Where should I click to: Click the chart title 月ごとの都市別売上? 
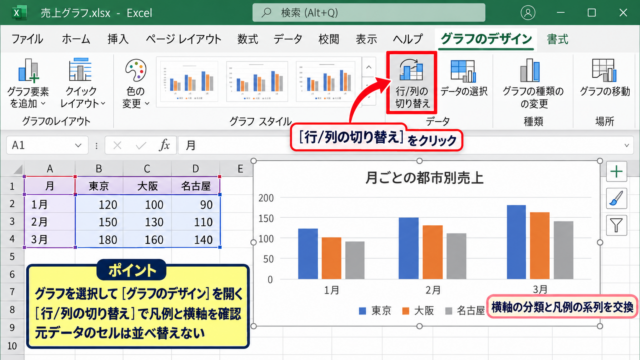click(x=424, y=178)
